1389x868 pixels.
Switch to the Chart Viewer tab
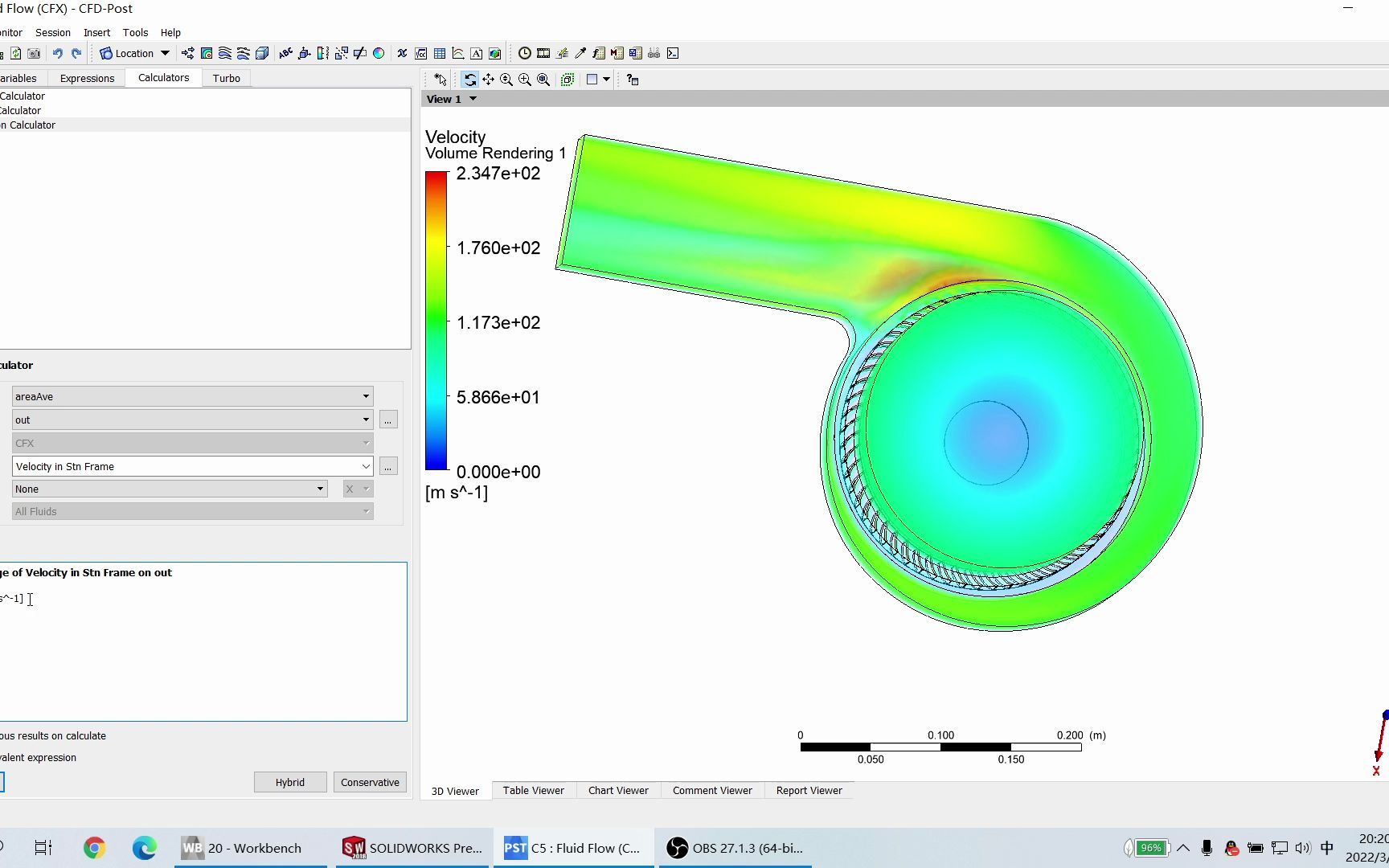click(x=617, y=791)
